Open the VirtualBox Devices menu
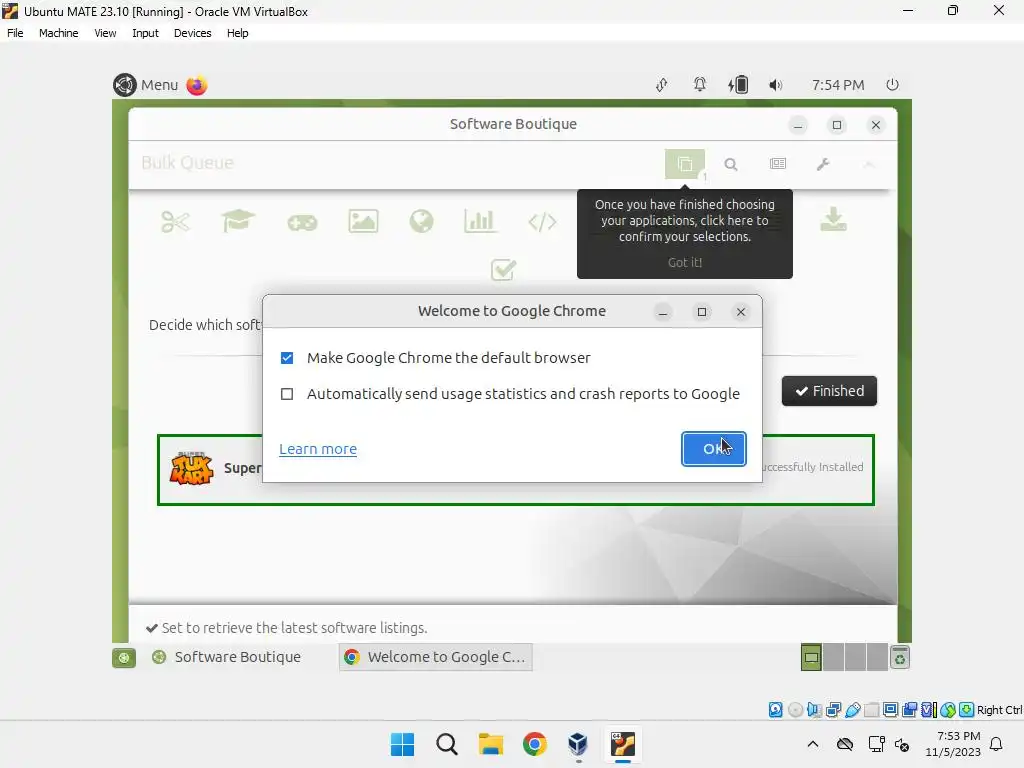The width and height of the screenshot is (1024, 768). [193, 33]
